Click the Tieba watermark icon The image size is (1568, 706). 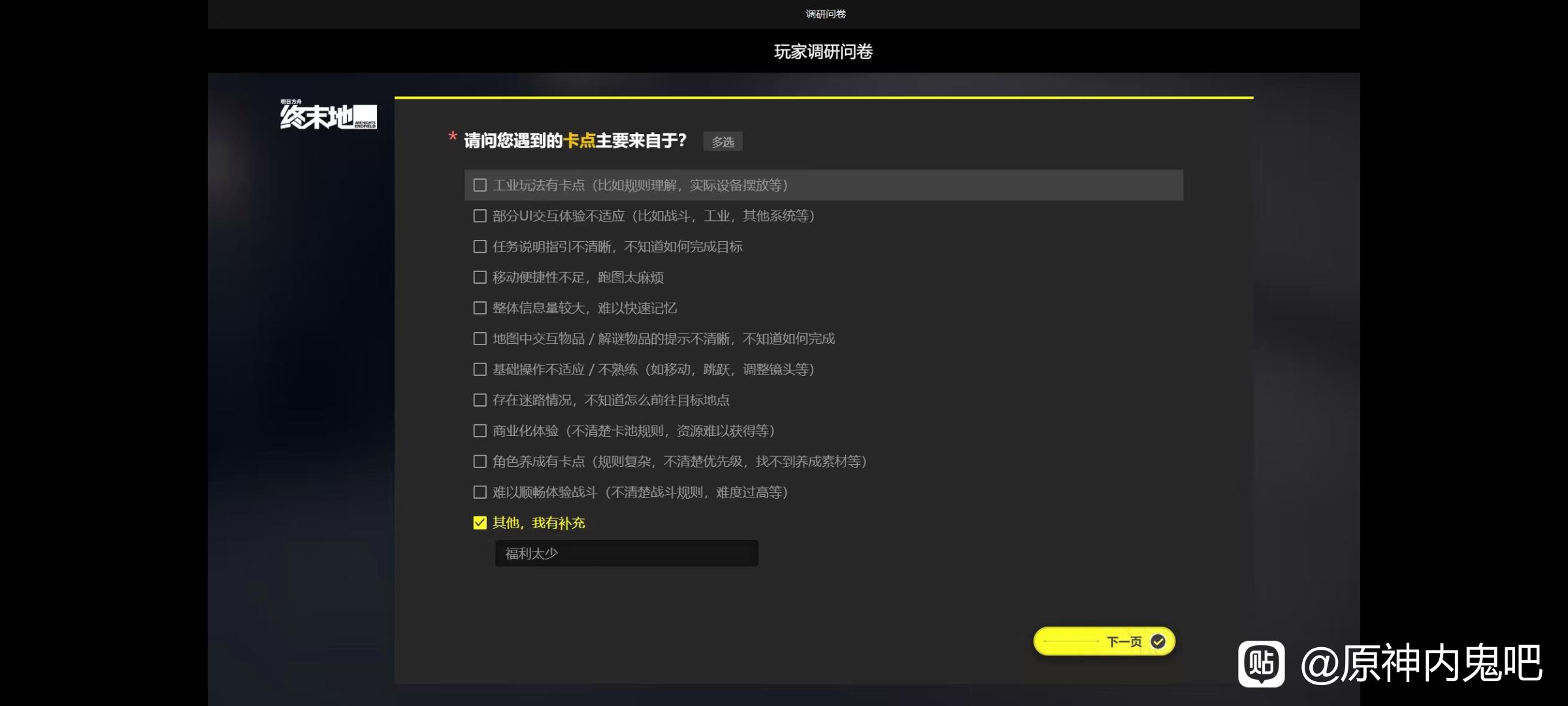1261,664
